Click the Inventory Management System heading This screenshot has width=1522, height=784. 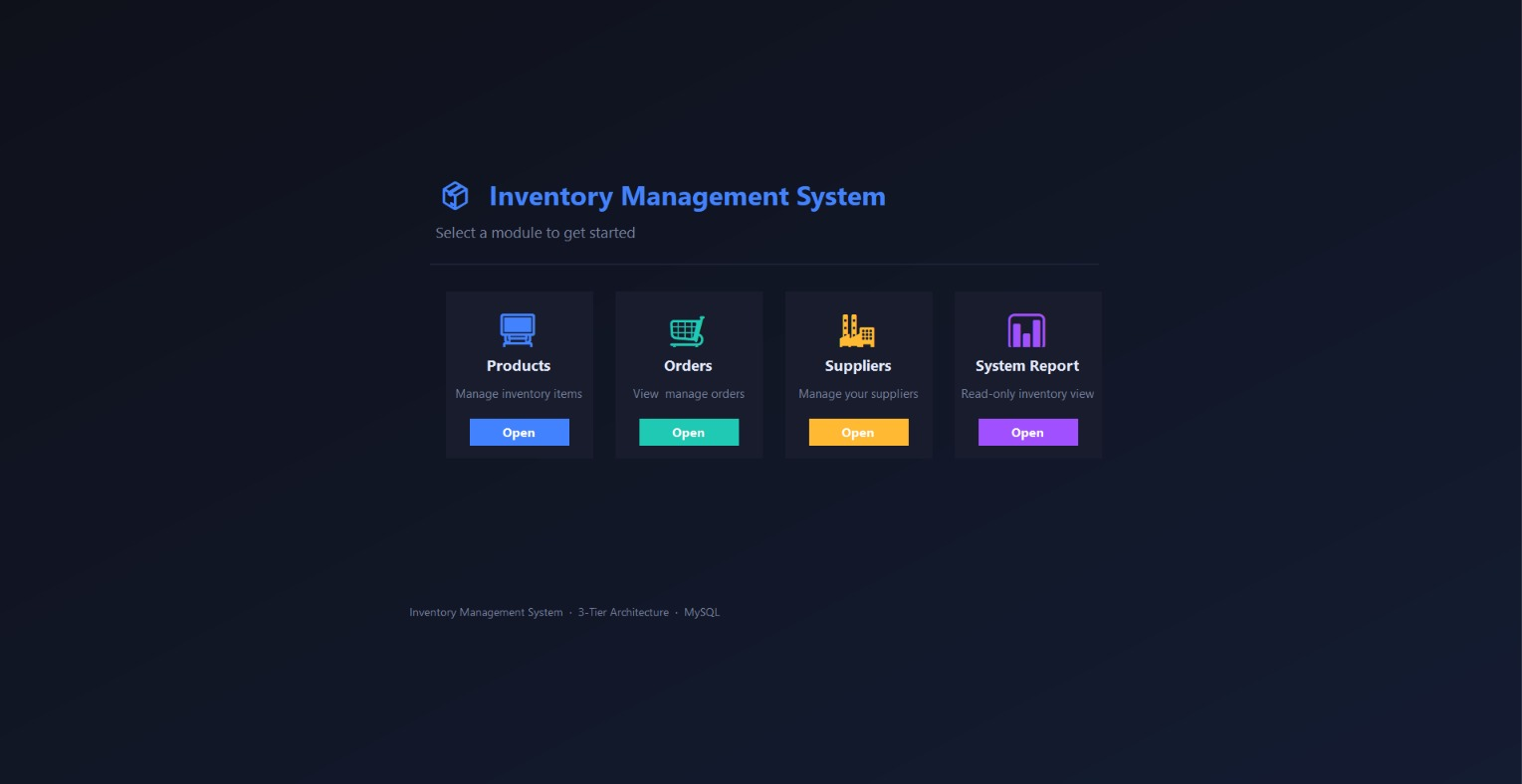point(687,196)
